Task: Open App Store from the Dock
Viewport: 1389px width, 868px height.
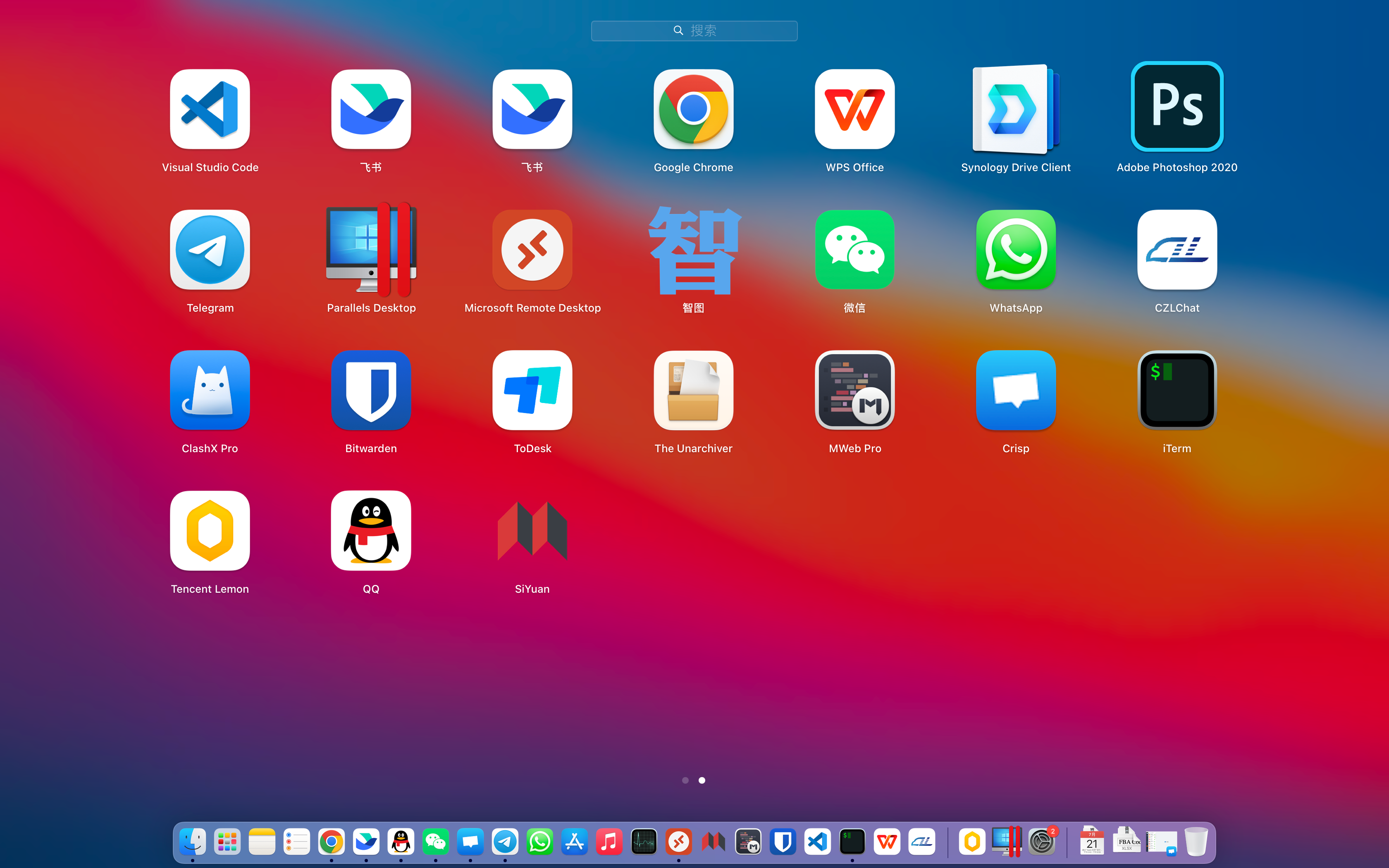Action: click(x=575, y=842)
